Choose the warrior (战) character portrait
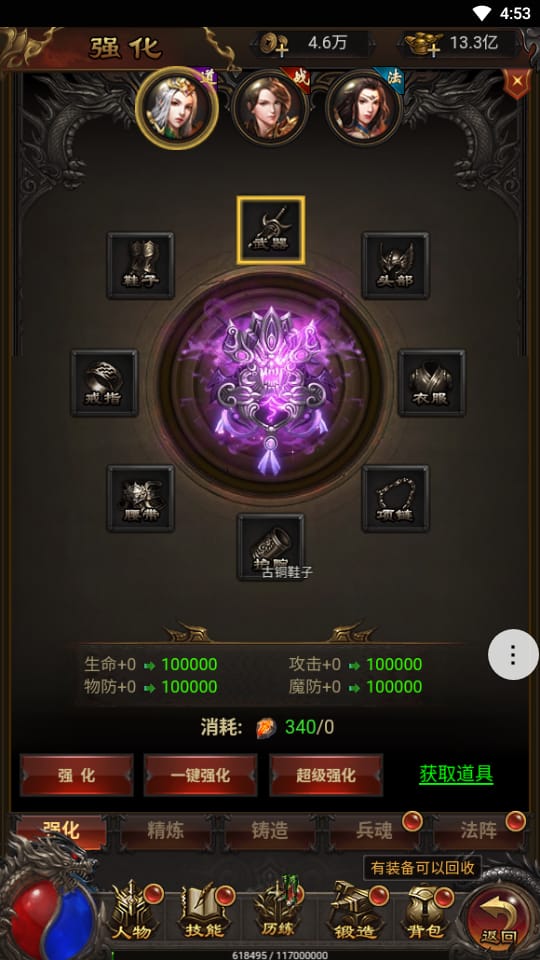This screenshot has height=960, width=540. click(269, 108)
